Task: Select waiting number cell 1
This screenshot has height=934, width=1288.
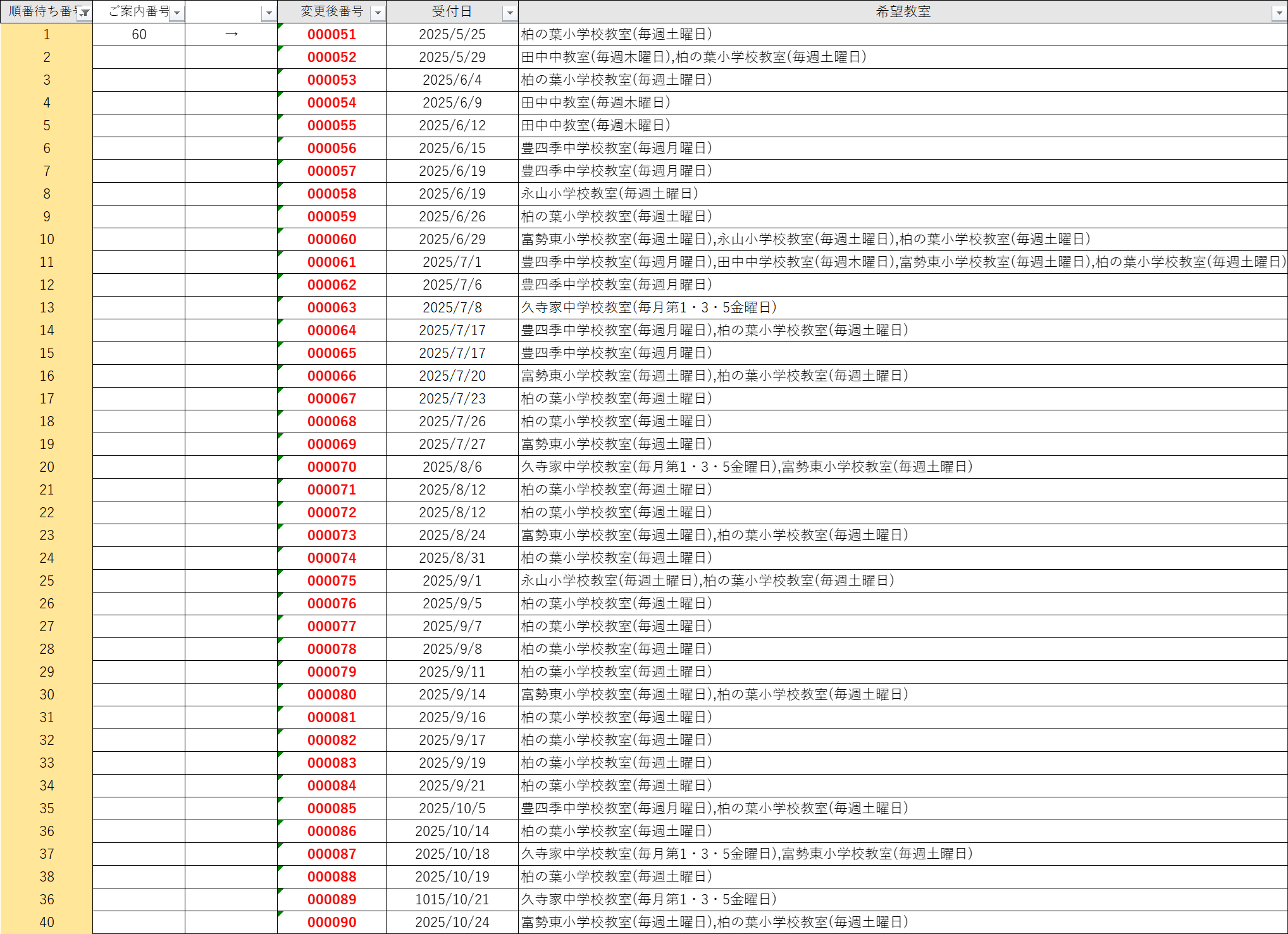Action: click(x=47, y=35)
